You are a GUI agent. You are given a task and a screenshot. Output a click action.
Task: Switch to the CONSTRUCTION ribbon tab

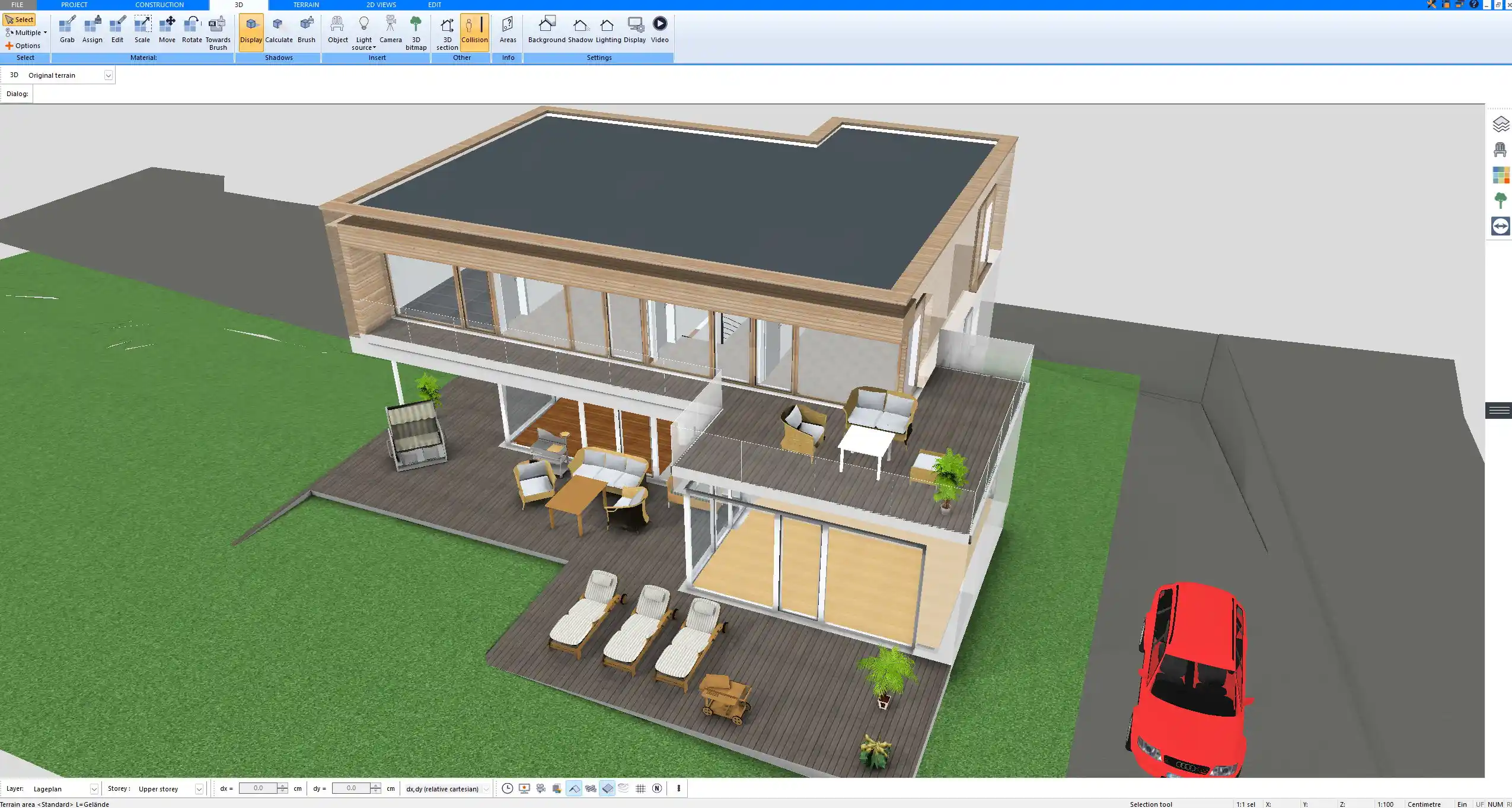(159, 5)
